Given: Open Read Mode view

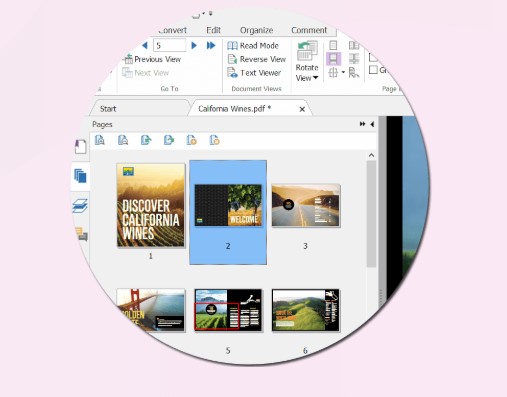Looking at the screenshot, I should point(253,46).
